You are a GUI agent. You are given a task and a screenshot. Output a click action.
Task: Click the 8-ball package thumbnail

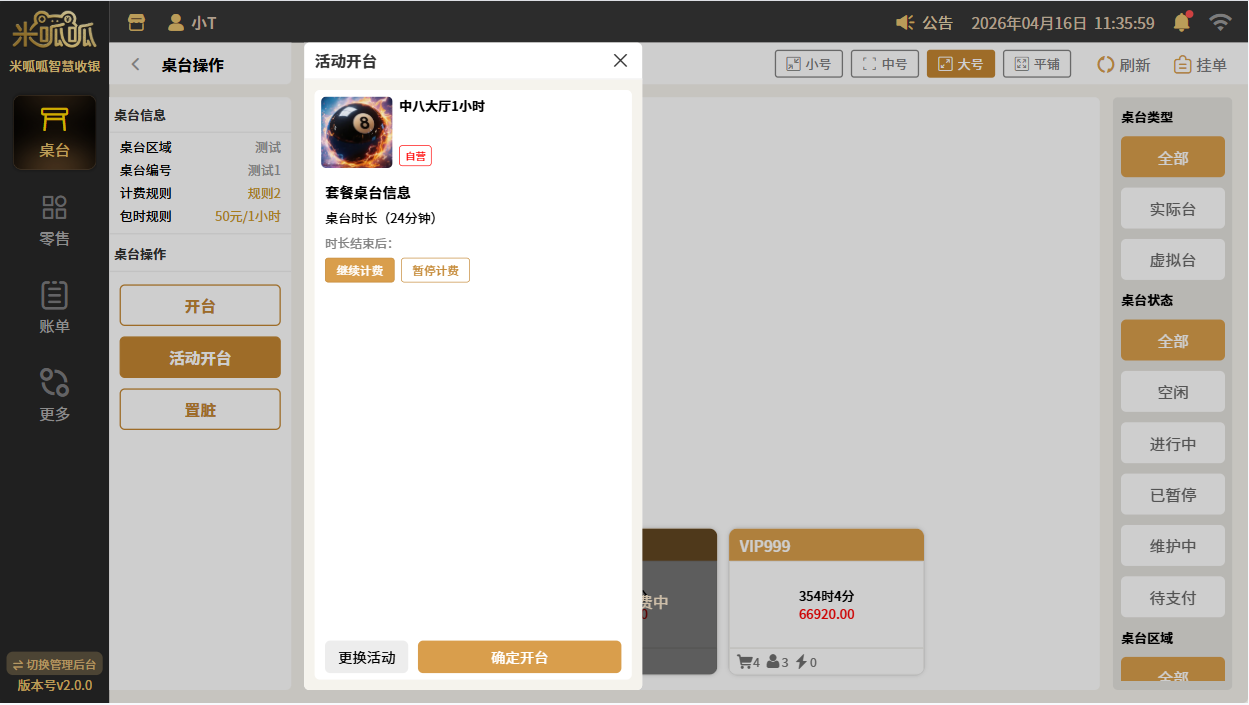[356, 132]
